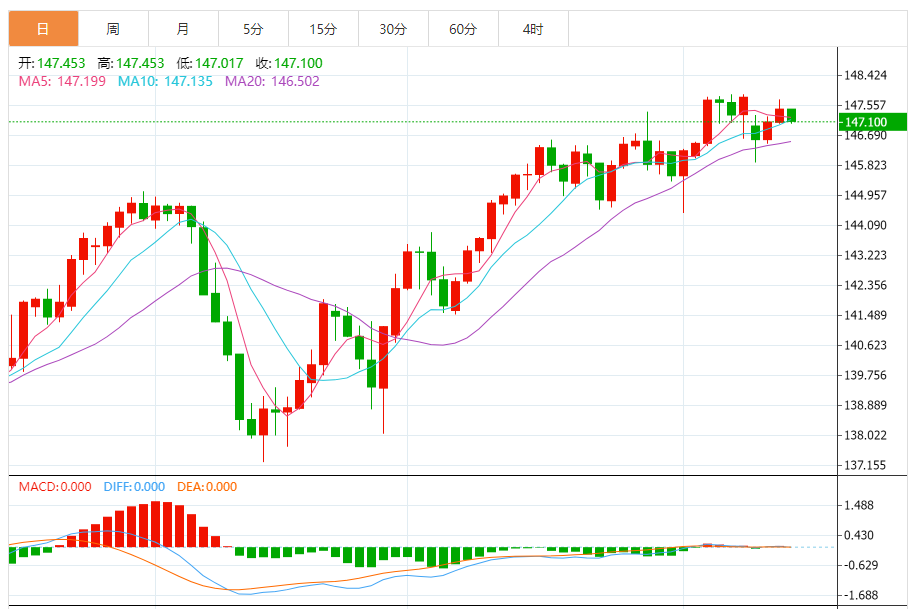Click the 144.957 price axis label
The width and height of the screenshot is (921, 609).
(x=865, y=195)
